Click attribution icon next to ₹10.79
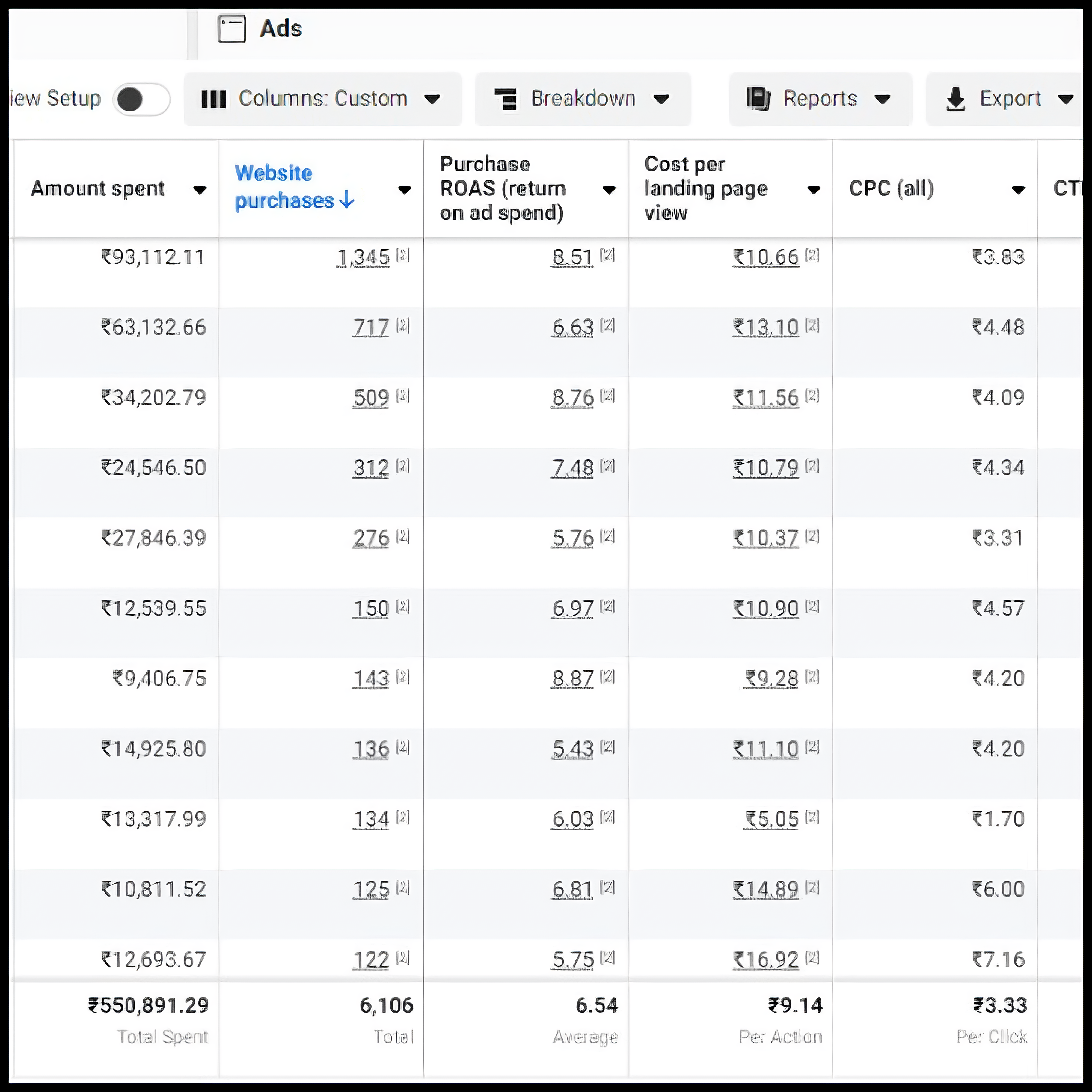The width and height of the screenshot is (1092, 1092). [812, 466]
